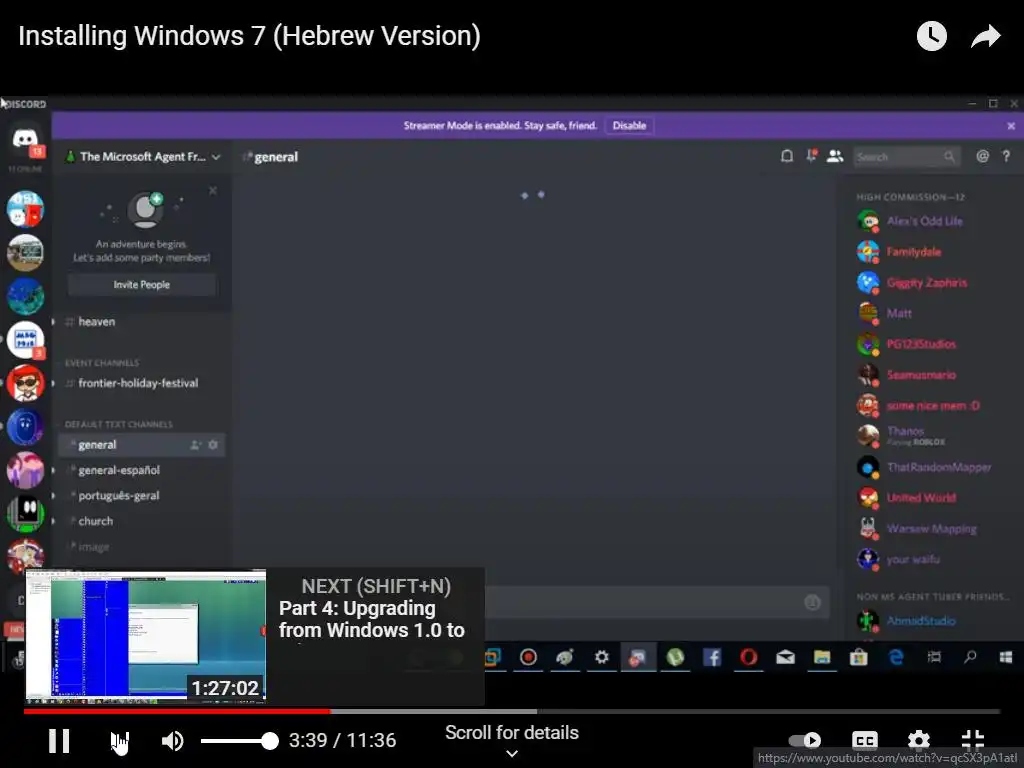Click the Facebook icon in the taskbar
Viewport: 1024px width, 768px height.
click(x=712, y=657)
